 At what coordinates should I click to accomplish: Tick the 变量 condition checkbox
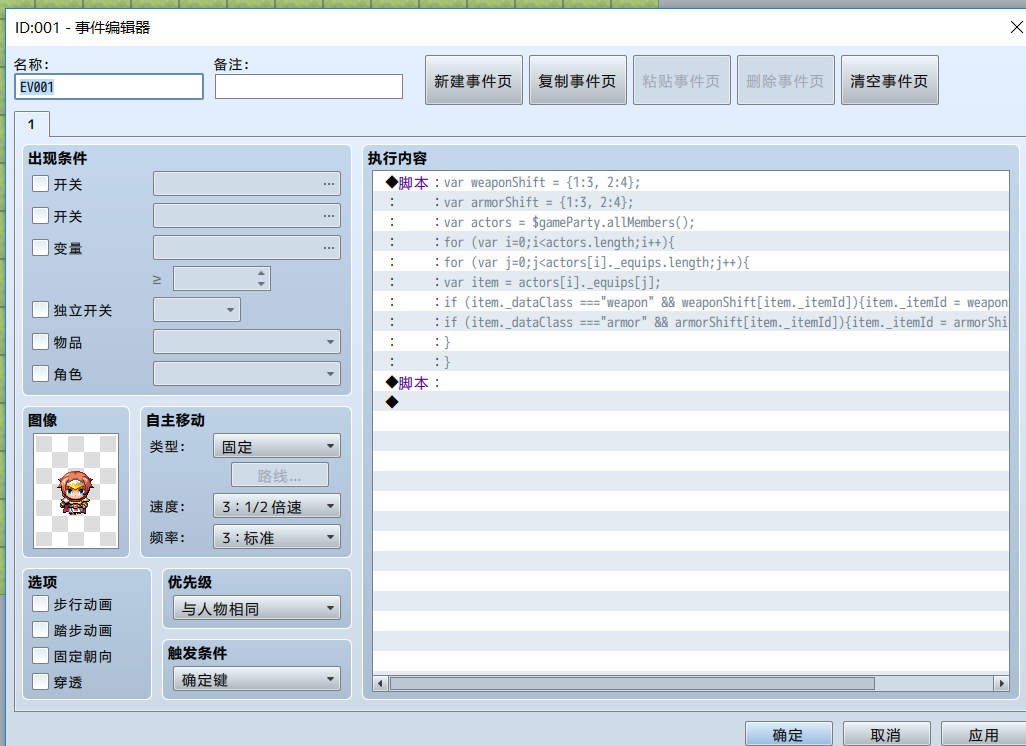[x=41, y=247]
